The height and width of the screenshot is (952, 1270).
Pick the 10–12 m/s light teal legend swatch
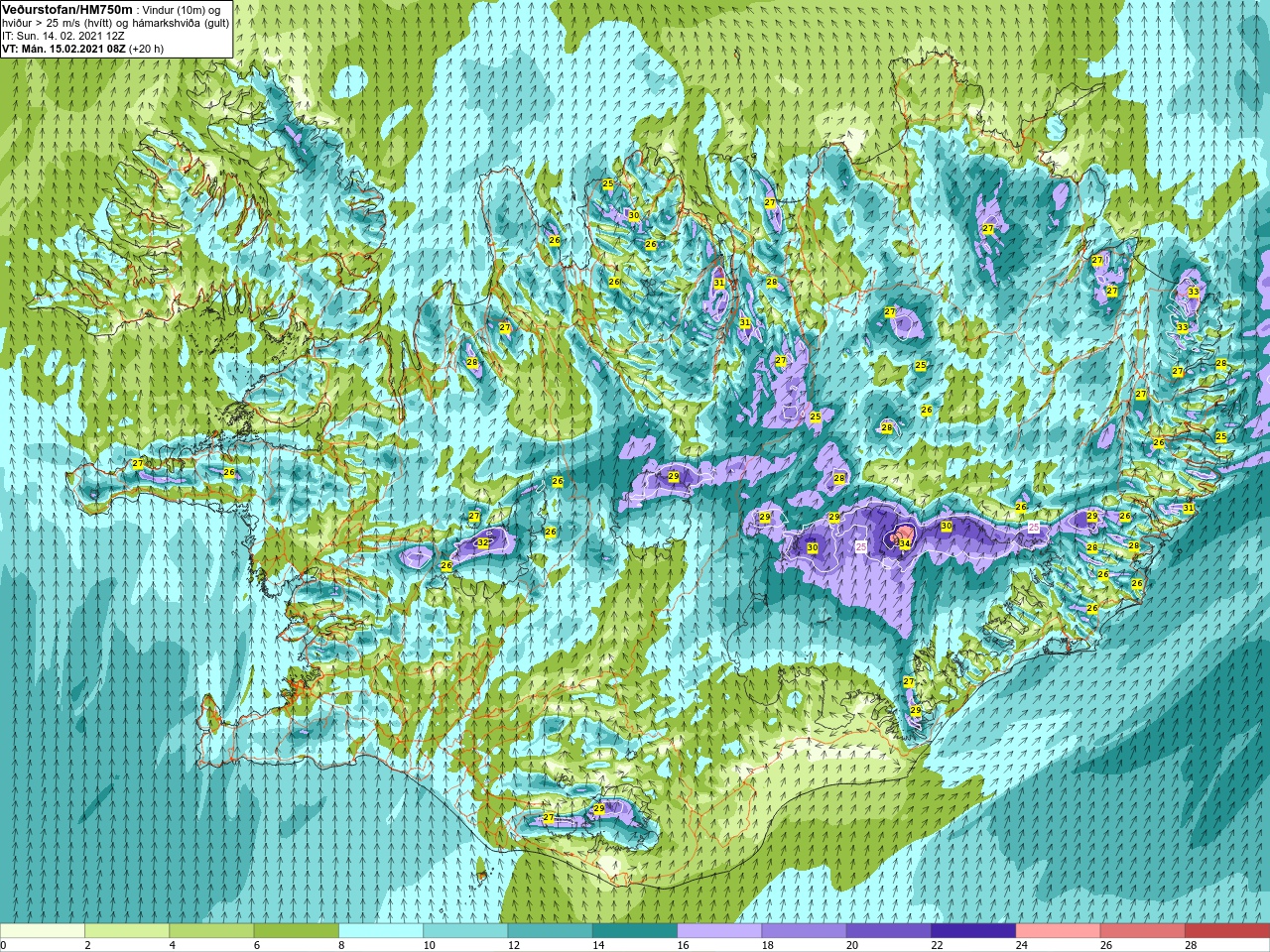(465, 931)
